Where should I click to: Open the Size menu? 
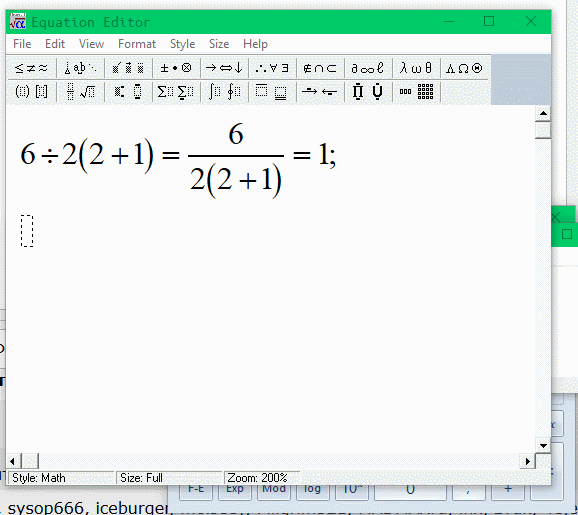coord(219,44)
